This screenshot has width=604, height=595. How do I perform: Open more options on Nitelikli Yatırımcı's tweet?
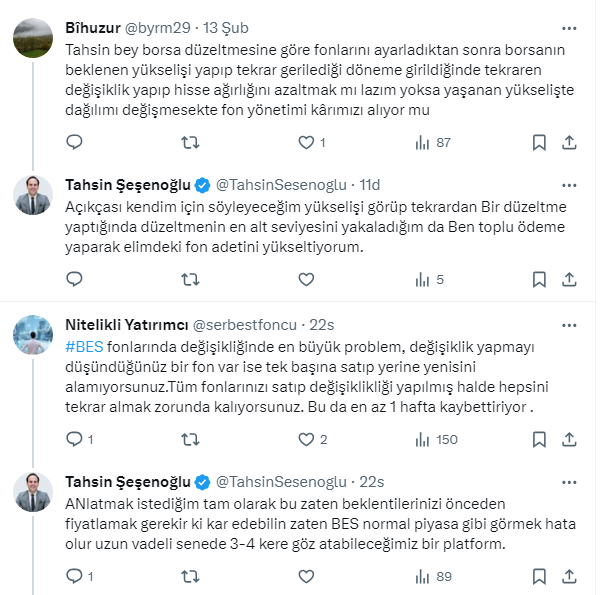(x=569, y=325)
